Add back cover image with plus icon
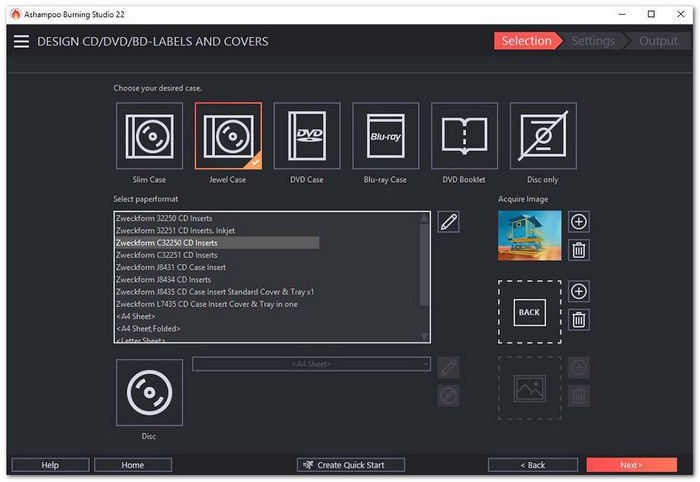The image size is (700, 482). (579, 291)
